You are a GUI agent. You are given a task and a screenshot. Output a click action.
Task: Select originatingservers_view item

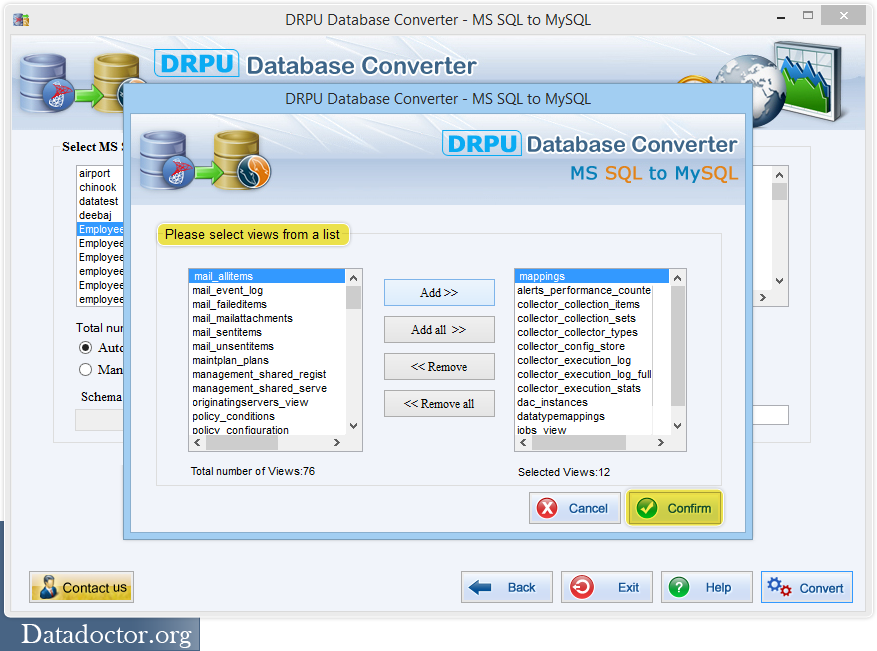tap(267, 402)
